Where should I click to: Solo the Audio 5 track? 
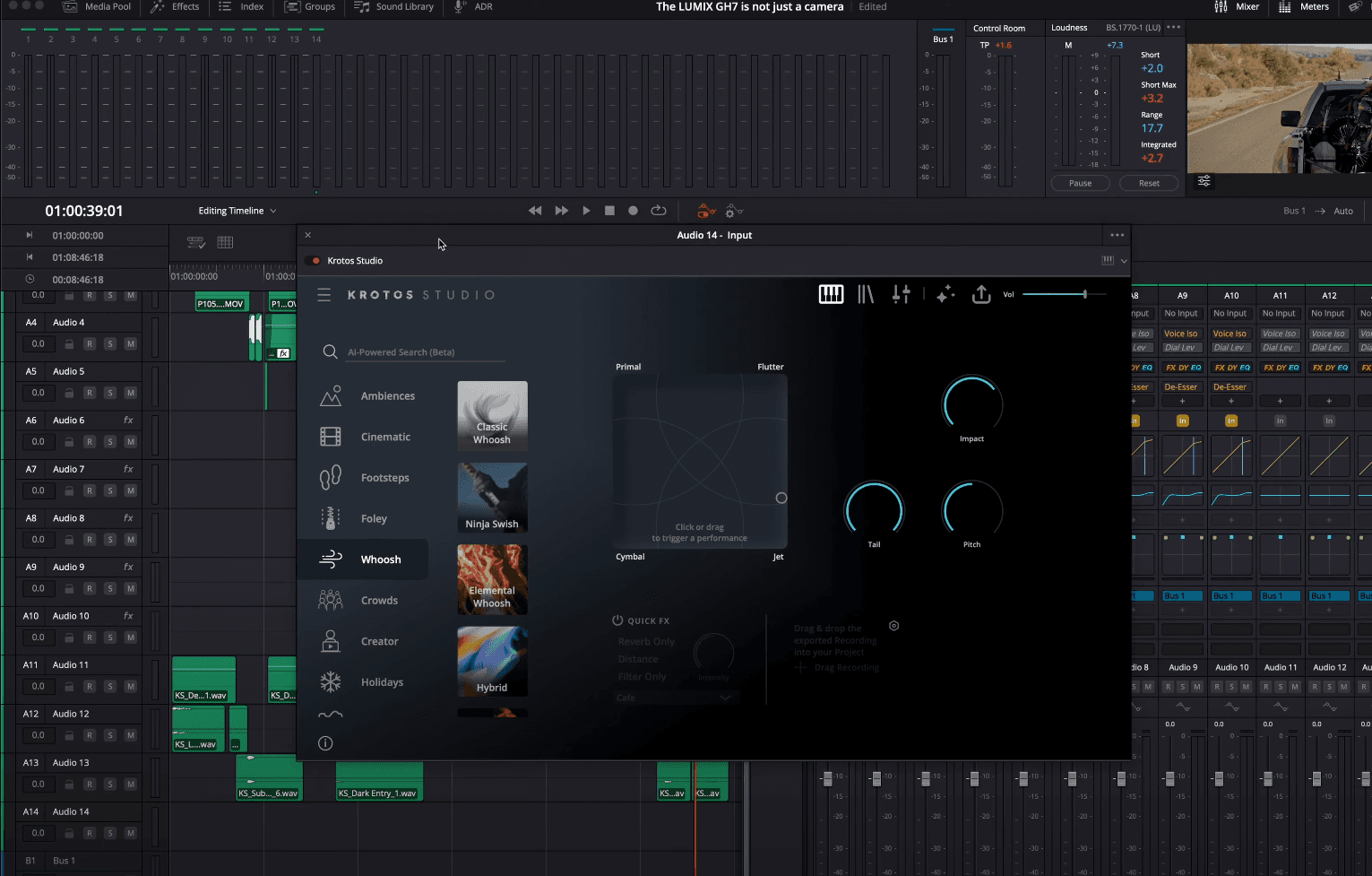click(110, 393)
